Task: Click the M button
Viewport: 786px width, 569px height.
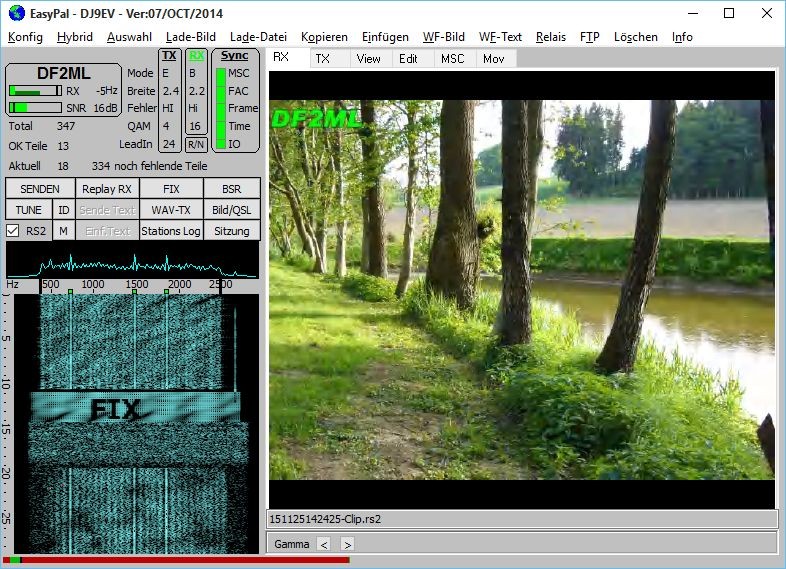Action: [64, 231]
